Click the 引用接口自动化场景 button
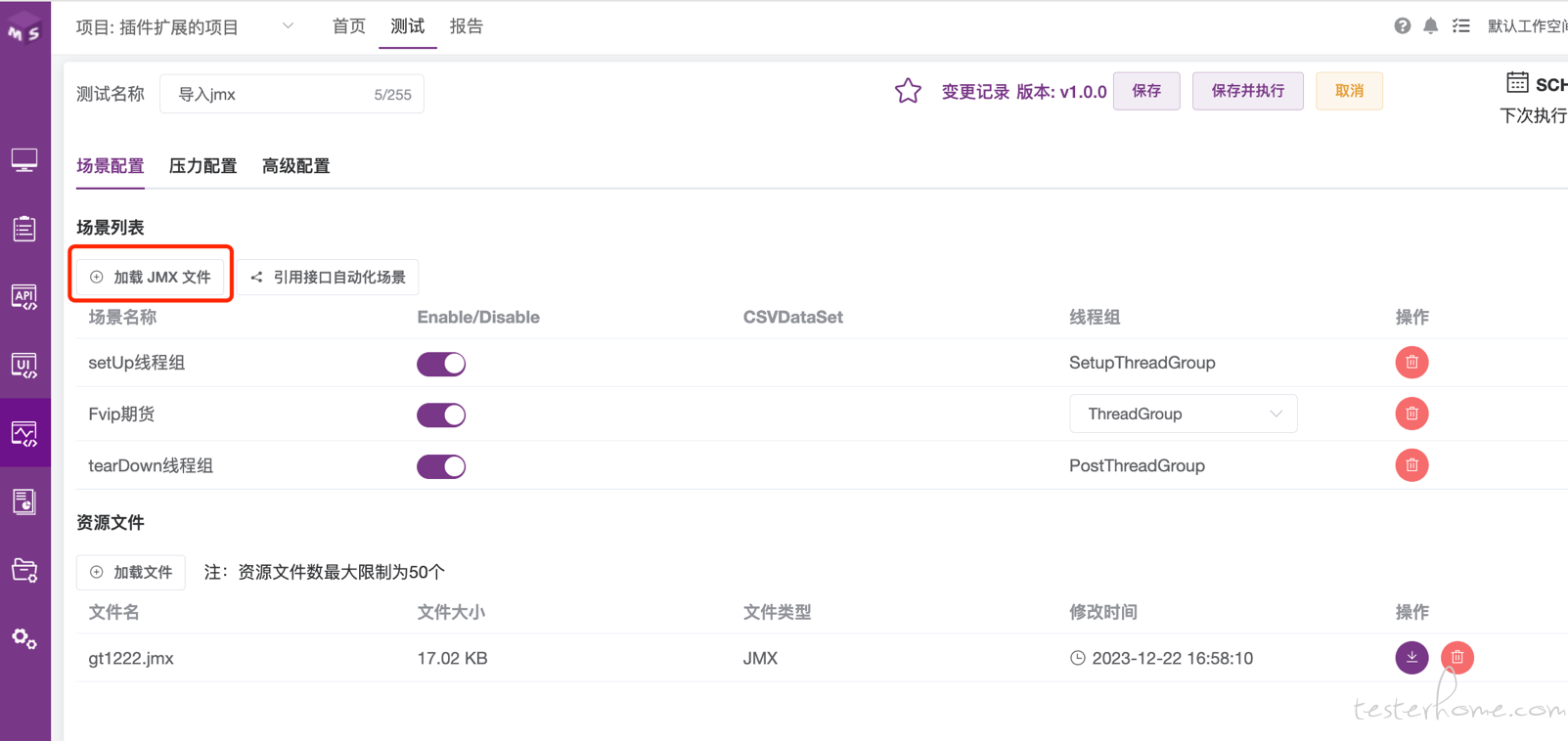This screenshot has height=741, width=1568. coord(328,278)
